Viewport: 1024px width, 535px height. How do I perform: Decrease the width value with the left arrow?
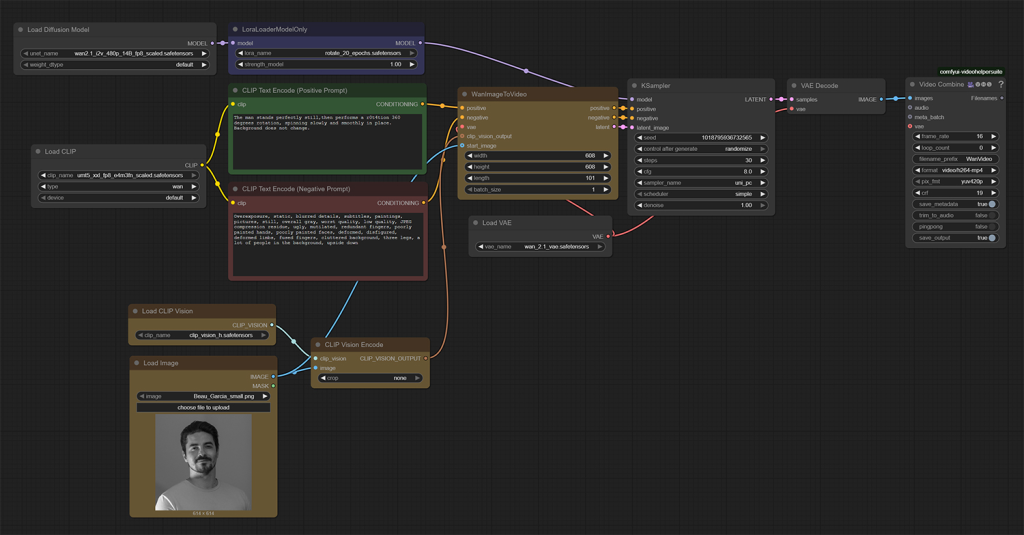coord(470,156)
